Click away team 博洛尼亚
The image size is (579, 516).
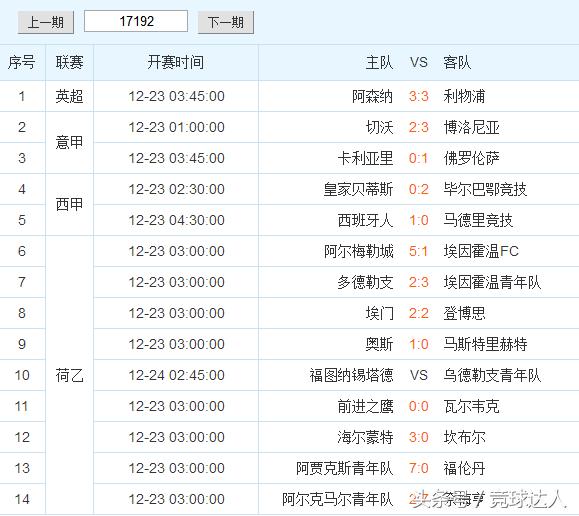[x=472, y=127]
